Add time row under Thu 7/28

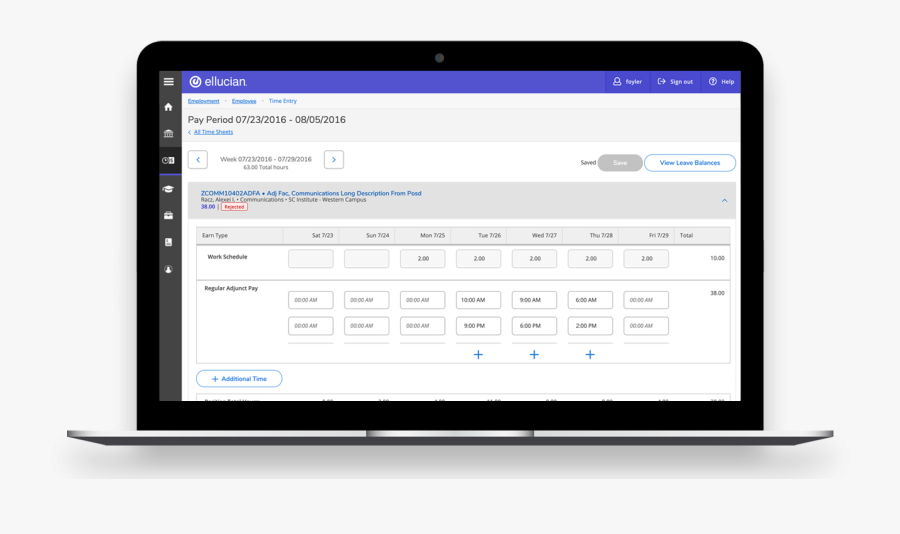(x=590, y=354)
